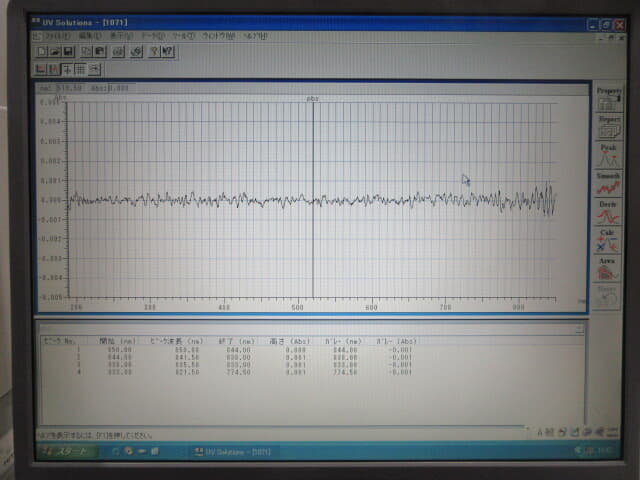Click the Open file folder icon
The image size is (640, 480).
[55, 51]
